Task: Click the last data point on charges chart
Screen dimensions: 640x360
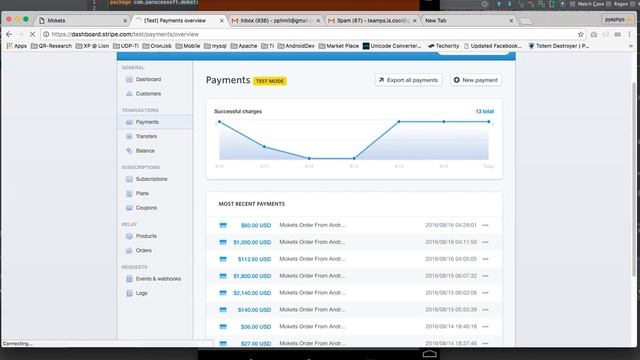Action: point(489,122)
